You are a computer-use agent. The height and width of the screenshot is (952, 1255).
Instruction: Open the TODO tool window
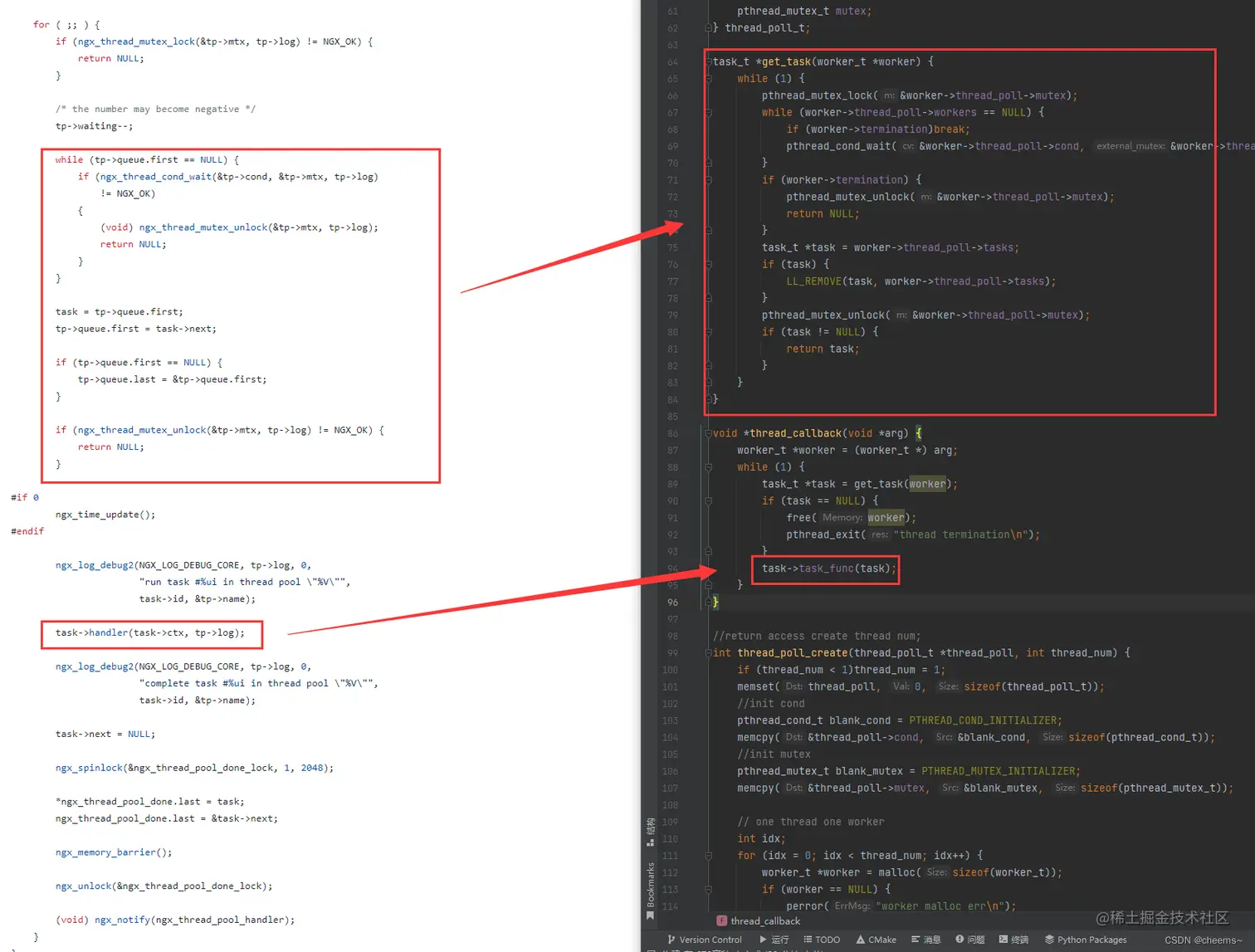pyautogui.click(x=822, y=940)
